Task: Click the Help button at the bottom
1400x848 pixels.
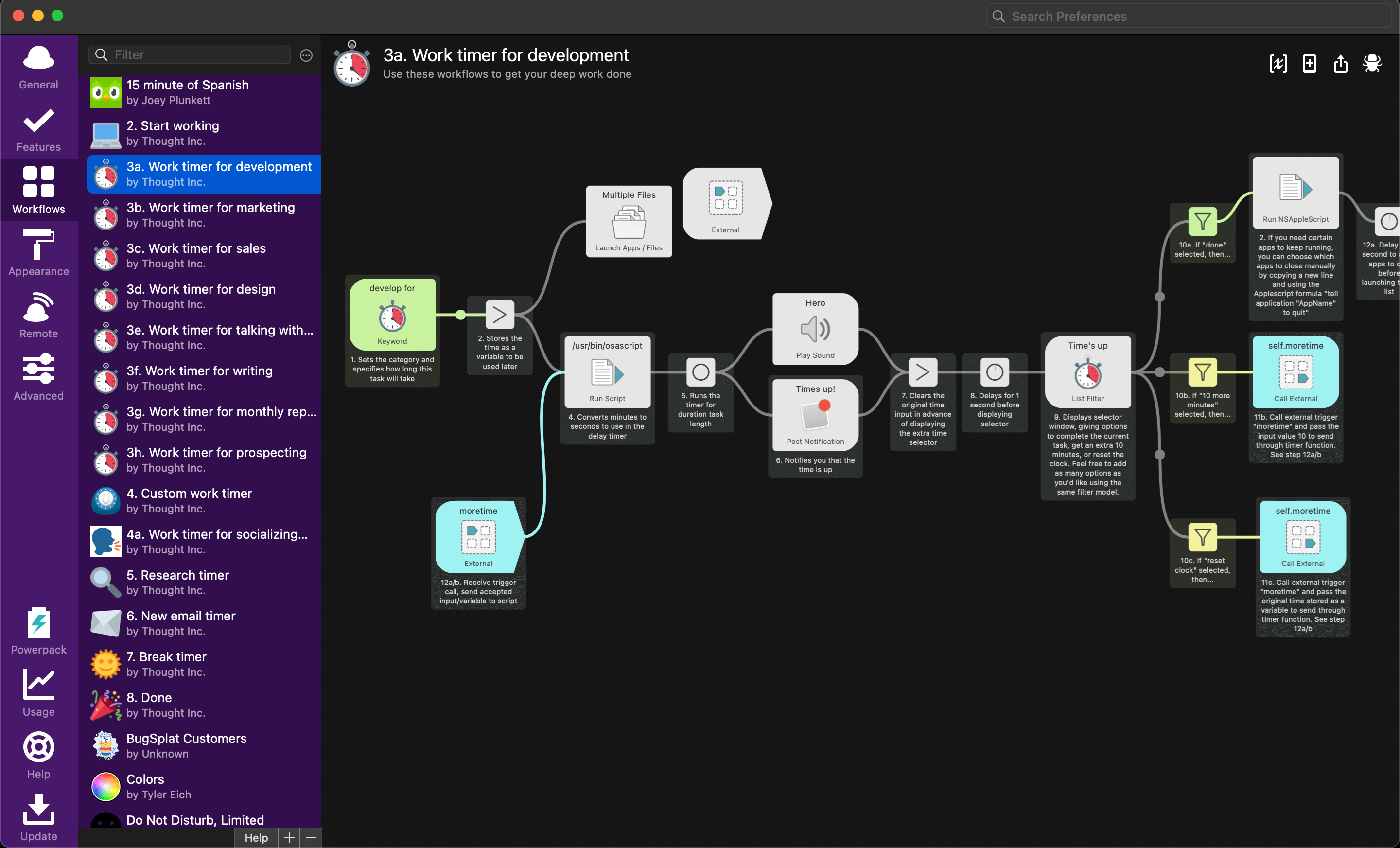Action: pyautogui.click(x=256, y=837)
